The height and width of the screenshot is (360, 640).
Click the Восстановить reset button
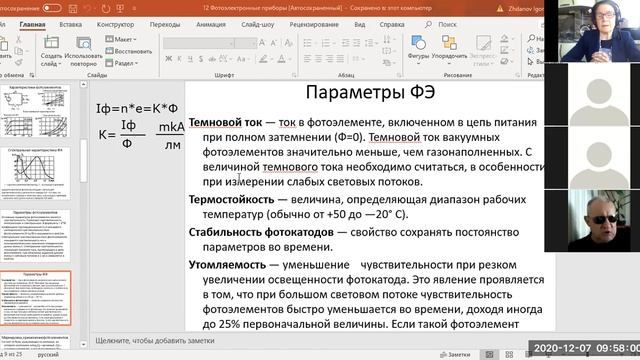129,51
